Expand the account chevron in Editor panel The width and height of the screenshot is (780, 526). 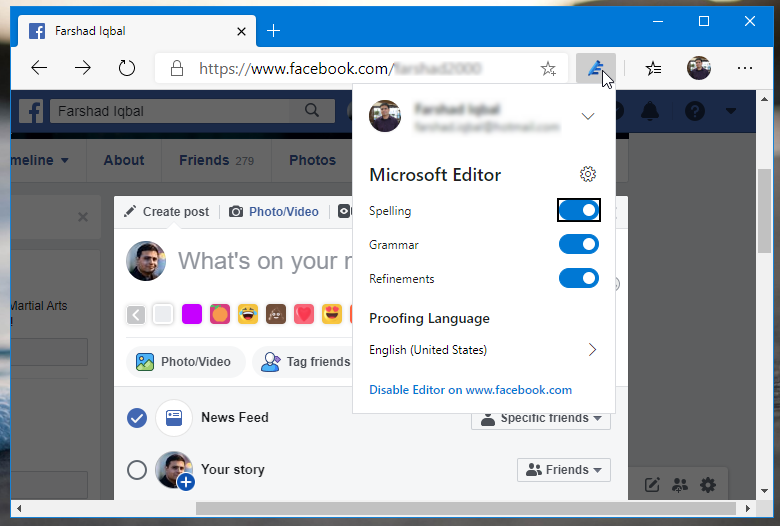tap(588, 116)
